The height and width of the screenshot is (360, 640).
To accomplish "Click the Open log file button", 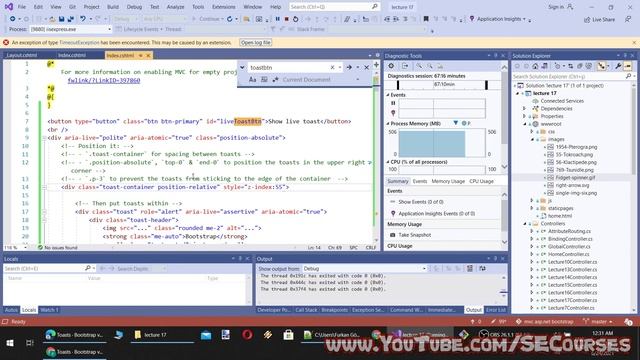I will click(x=256, y=42).
